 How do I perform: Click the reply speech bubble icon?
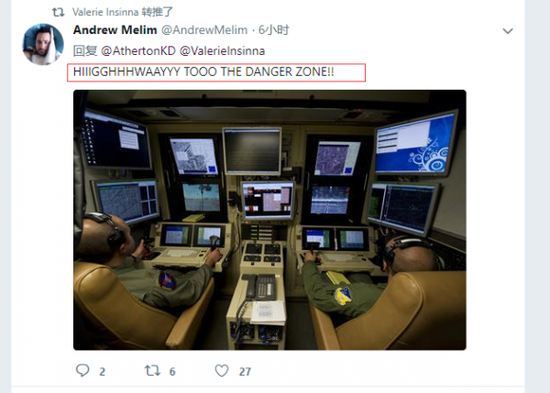(x=83, y=371)
